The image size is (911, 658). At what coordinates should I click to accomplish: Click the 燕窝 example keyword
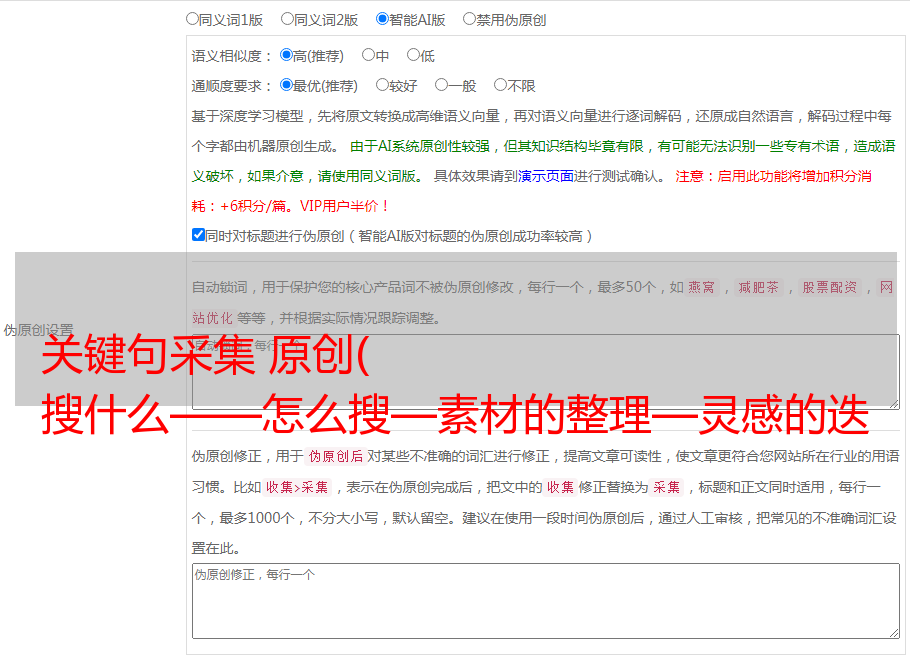tap(702, 287)
